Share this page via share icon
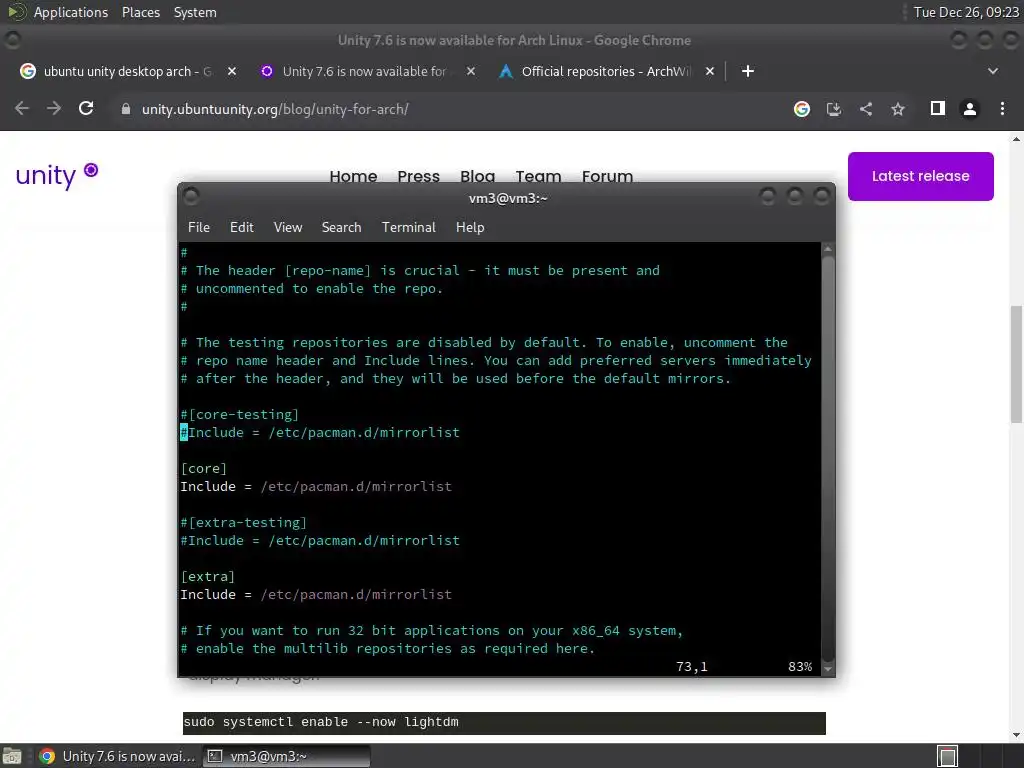This screenshot has width=1024, height=768. (866, 109)
